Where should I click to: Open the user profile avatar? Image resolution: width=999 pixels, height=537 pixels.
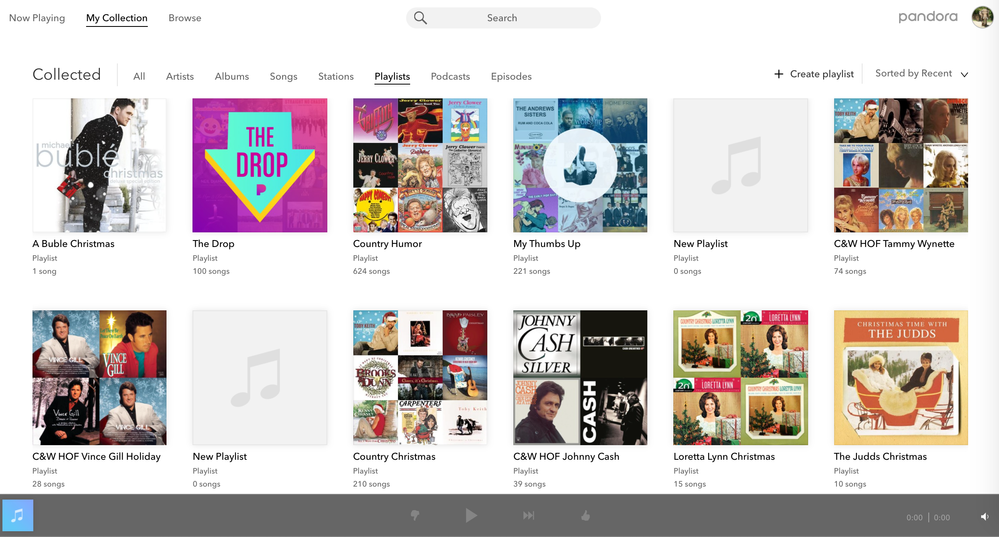click(x=981, y=17)
